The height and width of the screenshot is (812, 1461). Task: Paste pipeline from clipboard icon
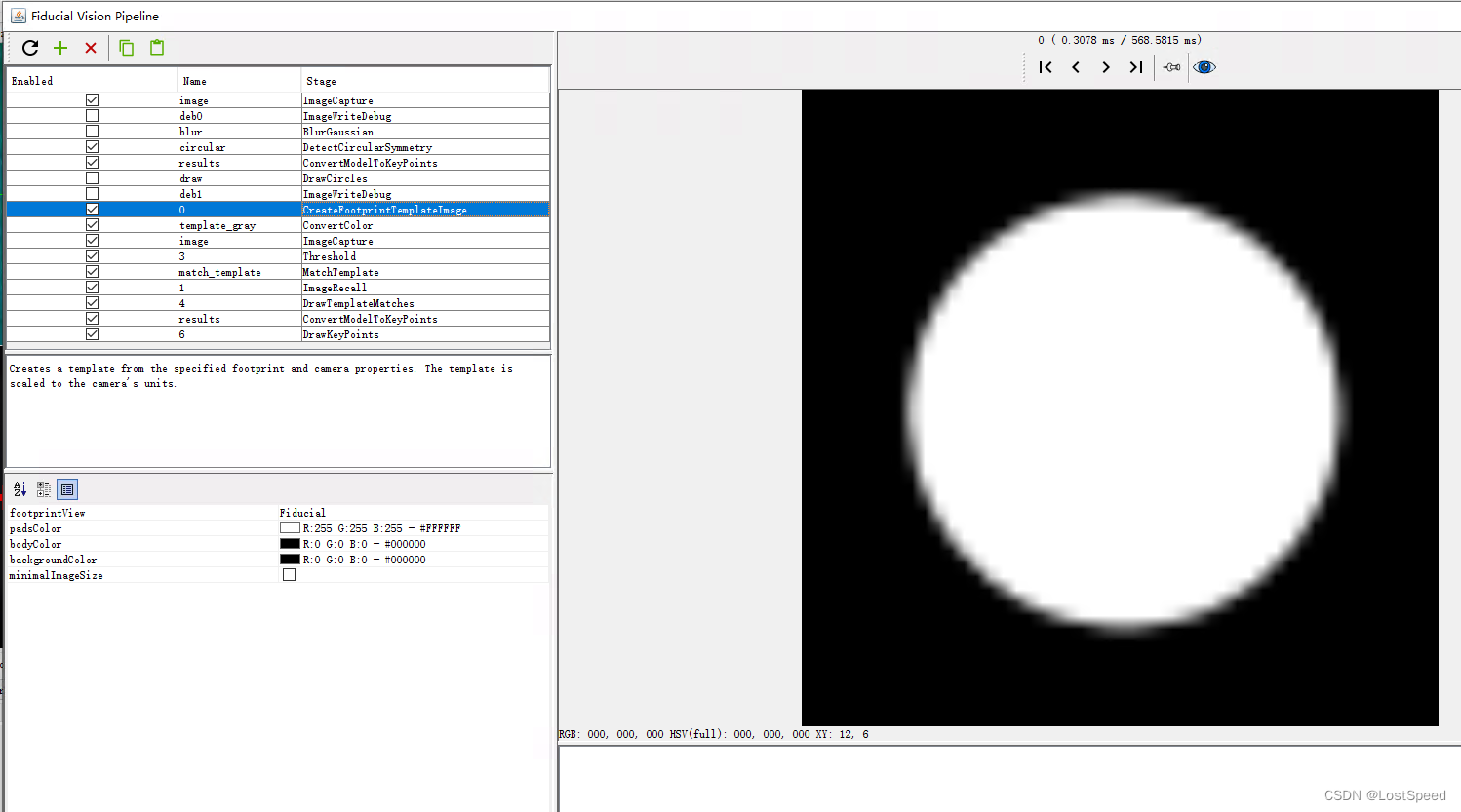[x=157, y=47]
